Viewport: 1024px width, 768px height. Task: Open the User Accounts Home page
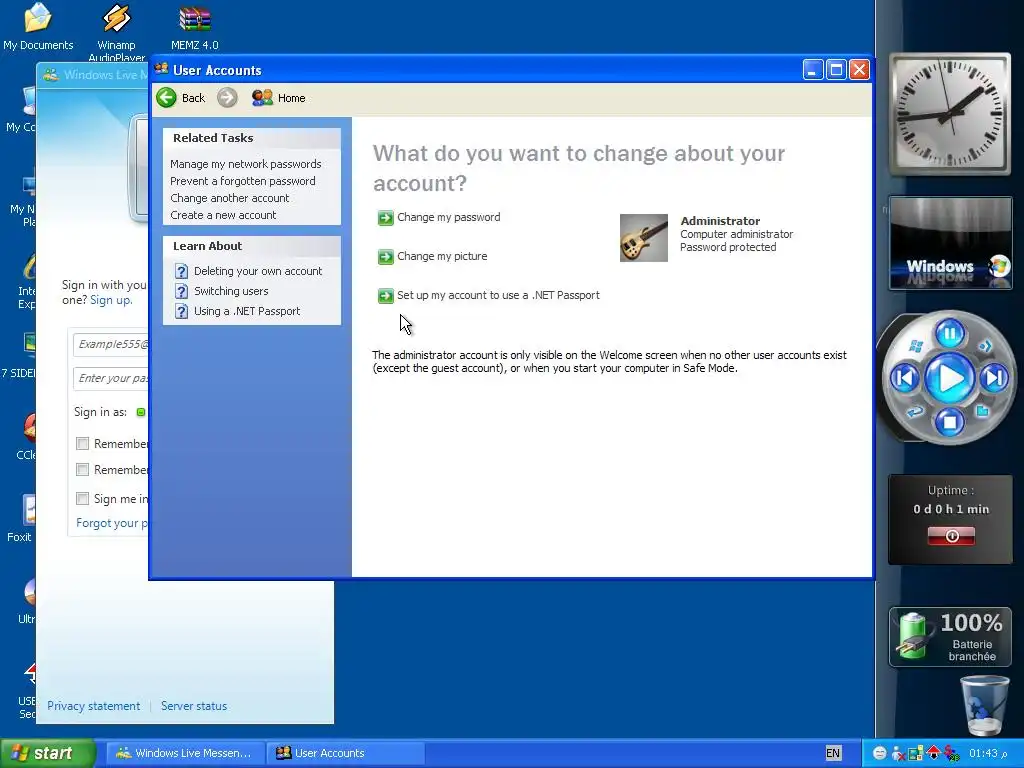tap(279, 98)
